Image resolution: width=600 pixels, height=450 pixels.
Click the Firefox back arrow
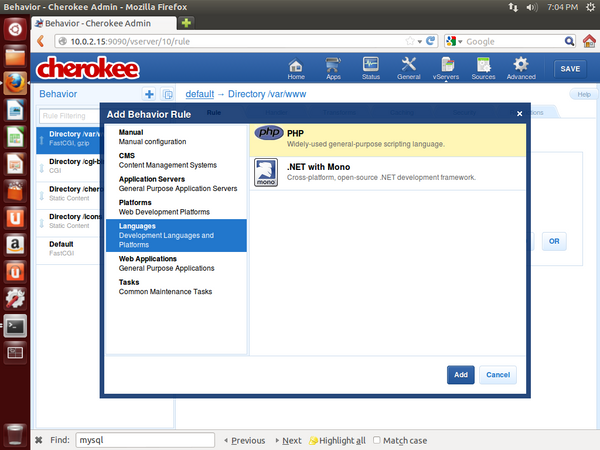[x=41, y=41]
